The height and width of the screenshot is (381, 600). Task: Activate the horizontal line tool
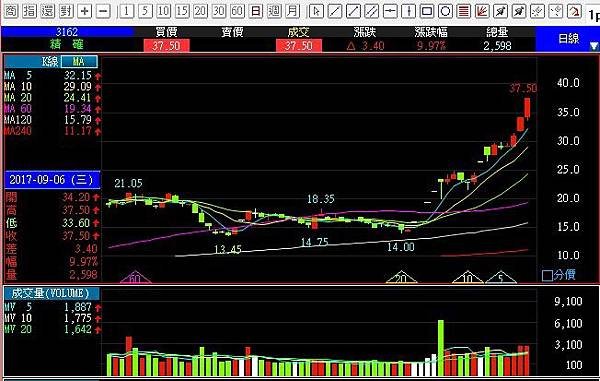click(390, 11)
